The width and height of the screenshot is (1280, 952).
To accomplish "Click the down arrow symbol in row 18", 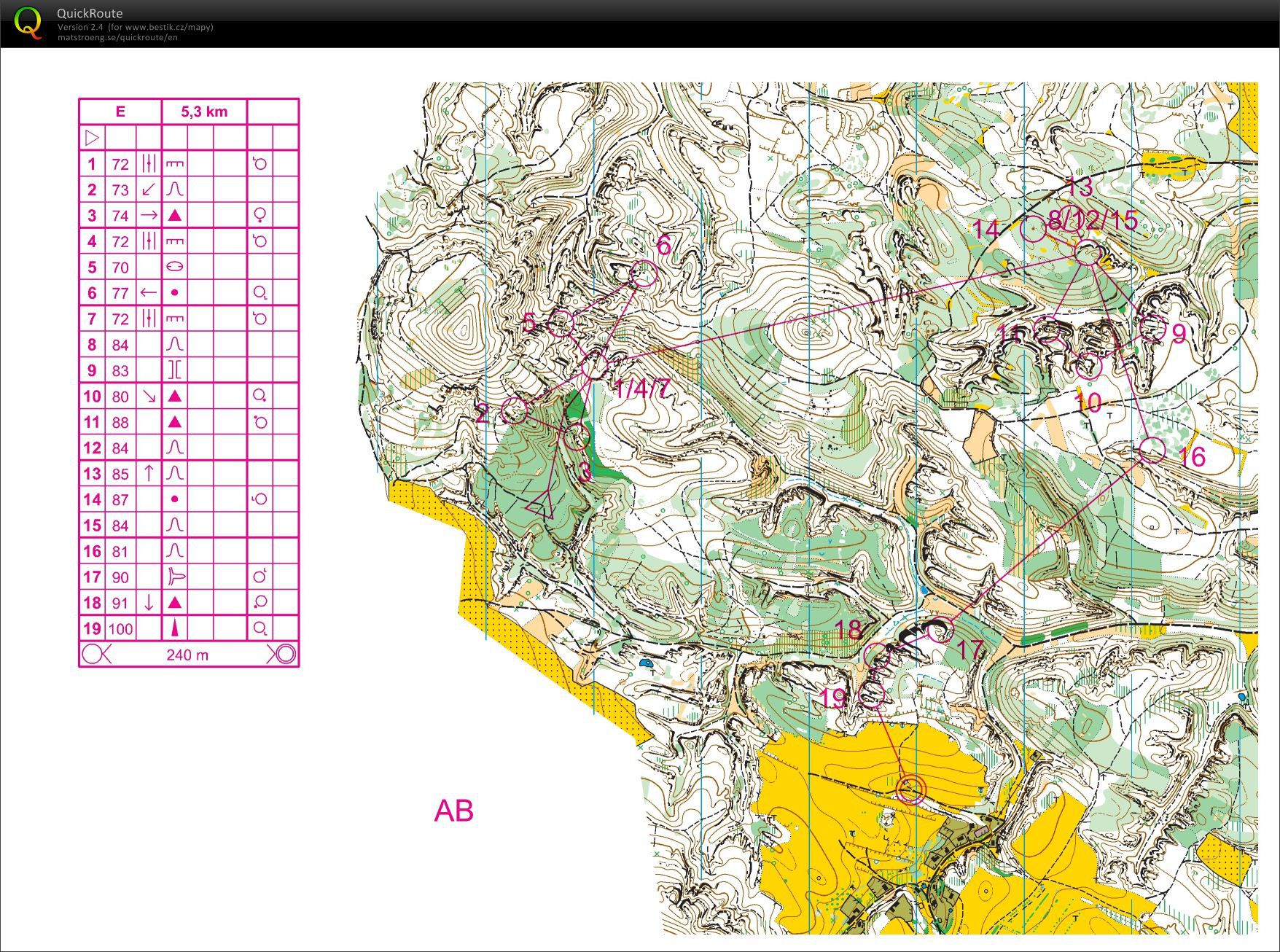I will (x=149, y=603).
